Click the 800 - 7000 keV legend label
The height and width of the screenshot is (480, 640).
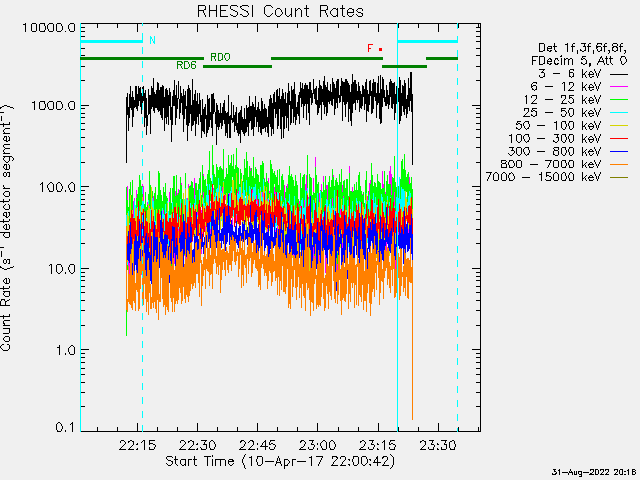[551, 164]
